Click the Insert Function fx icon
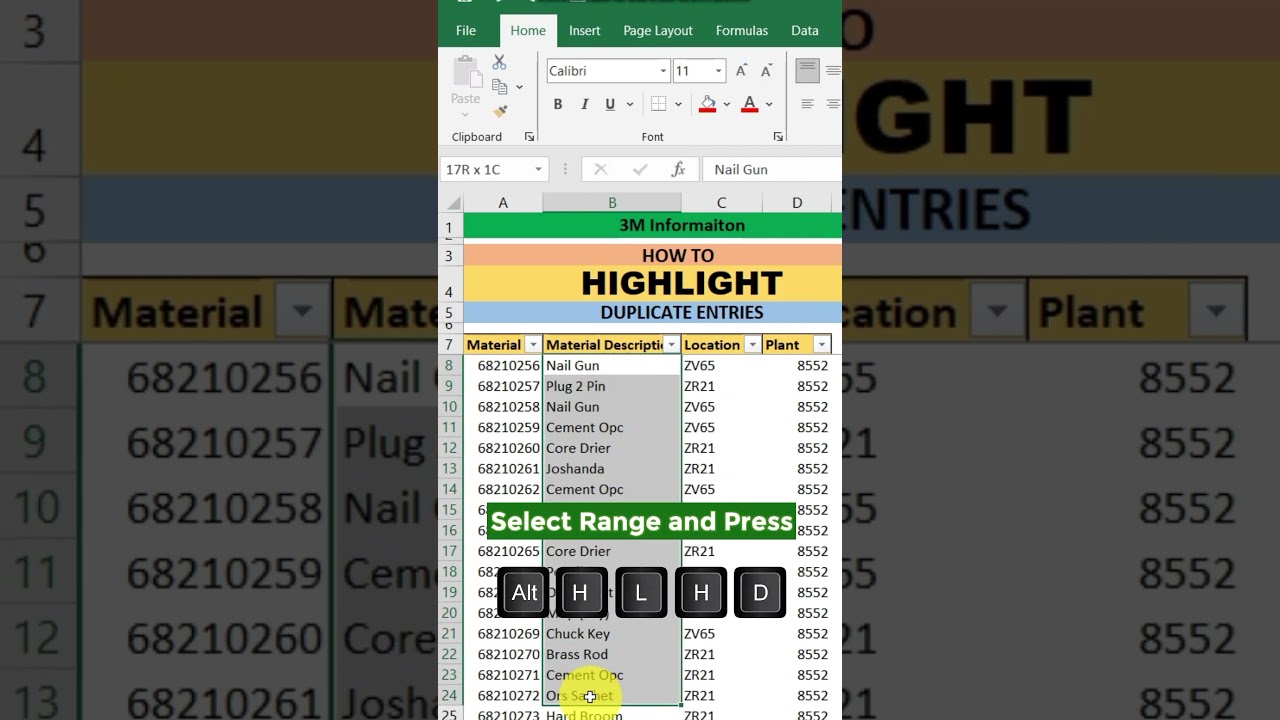Viewport: 1280px width, 720px height. point(678,170)
